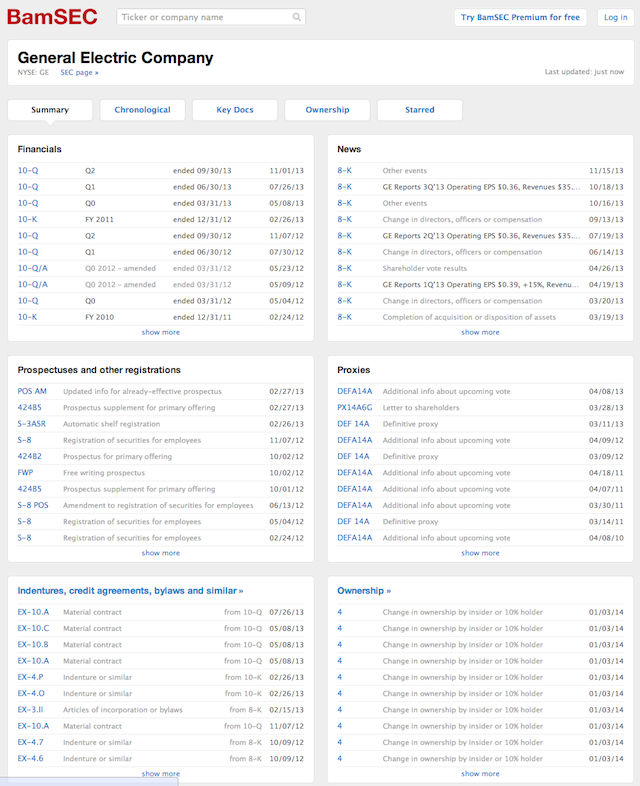
Task: Open the EX-4.O indenture exhibit
Action: [x=31, y=693]
